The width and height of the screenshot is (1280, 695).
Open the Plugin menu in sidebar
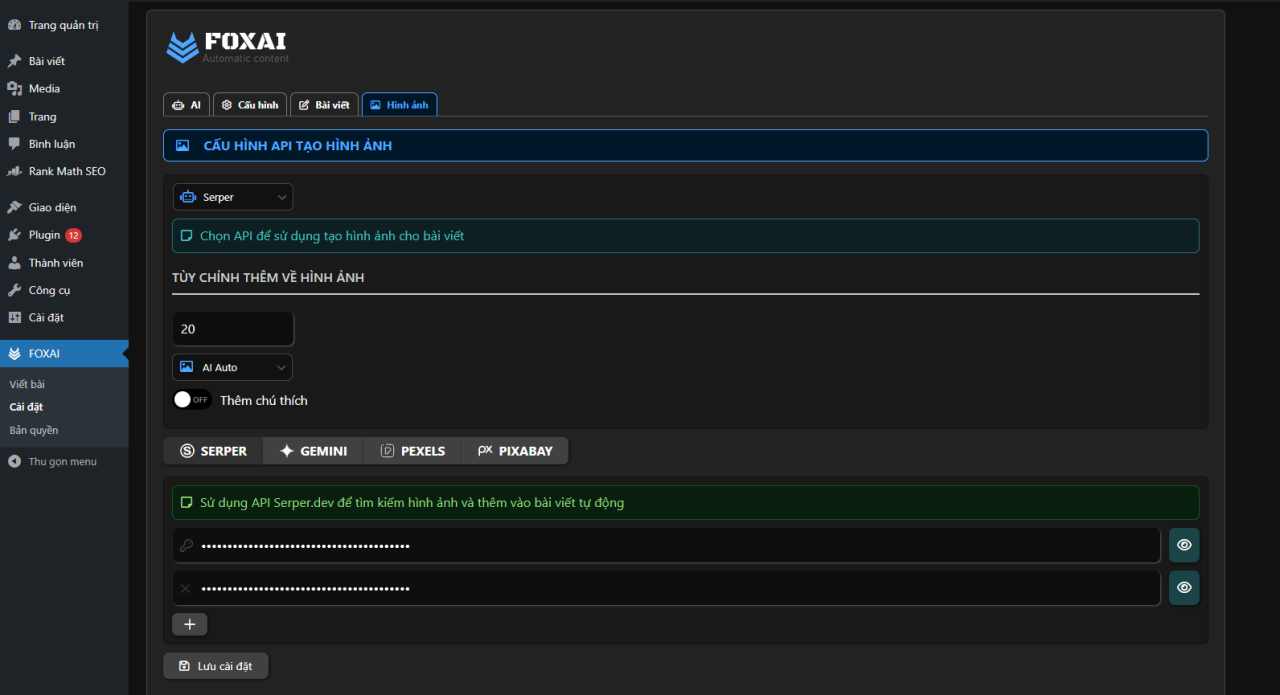click(x=44, y=235)
